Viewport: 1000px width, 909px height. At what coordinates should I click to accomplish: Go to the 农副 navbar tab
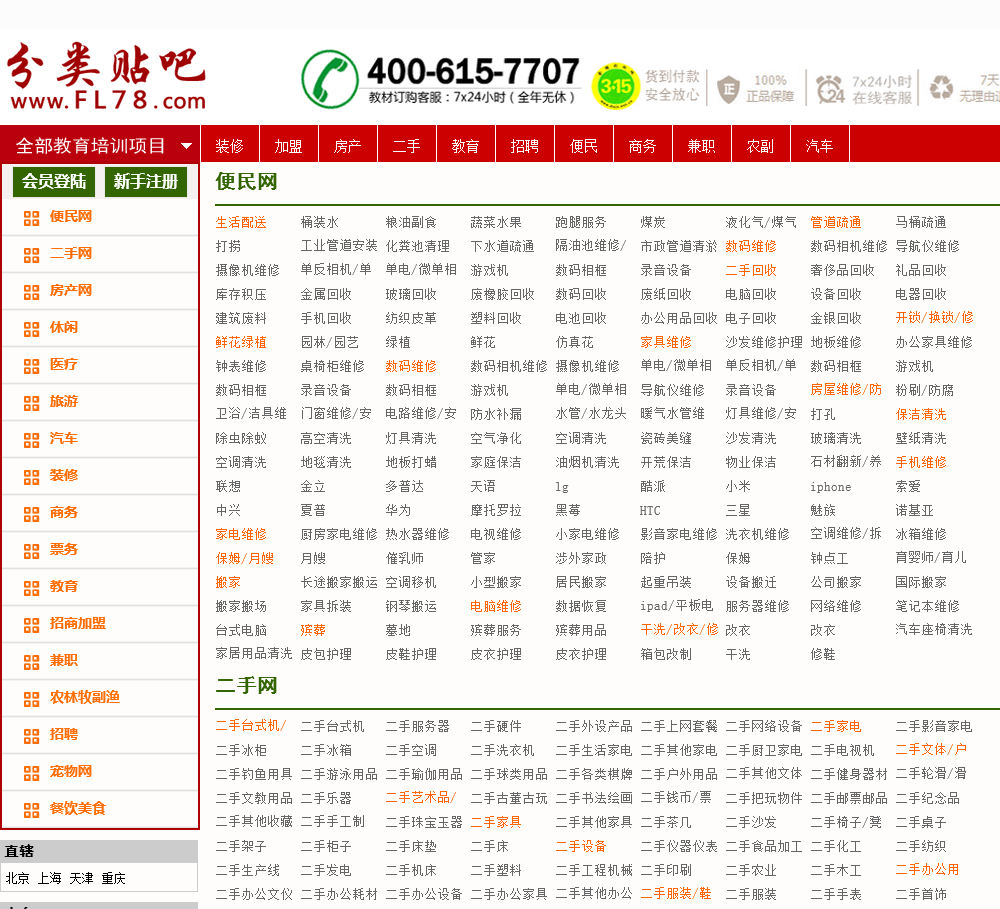pyautogui.click(x=760, y=145)
